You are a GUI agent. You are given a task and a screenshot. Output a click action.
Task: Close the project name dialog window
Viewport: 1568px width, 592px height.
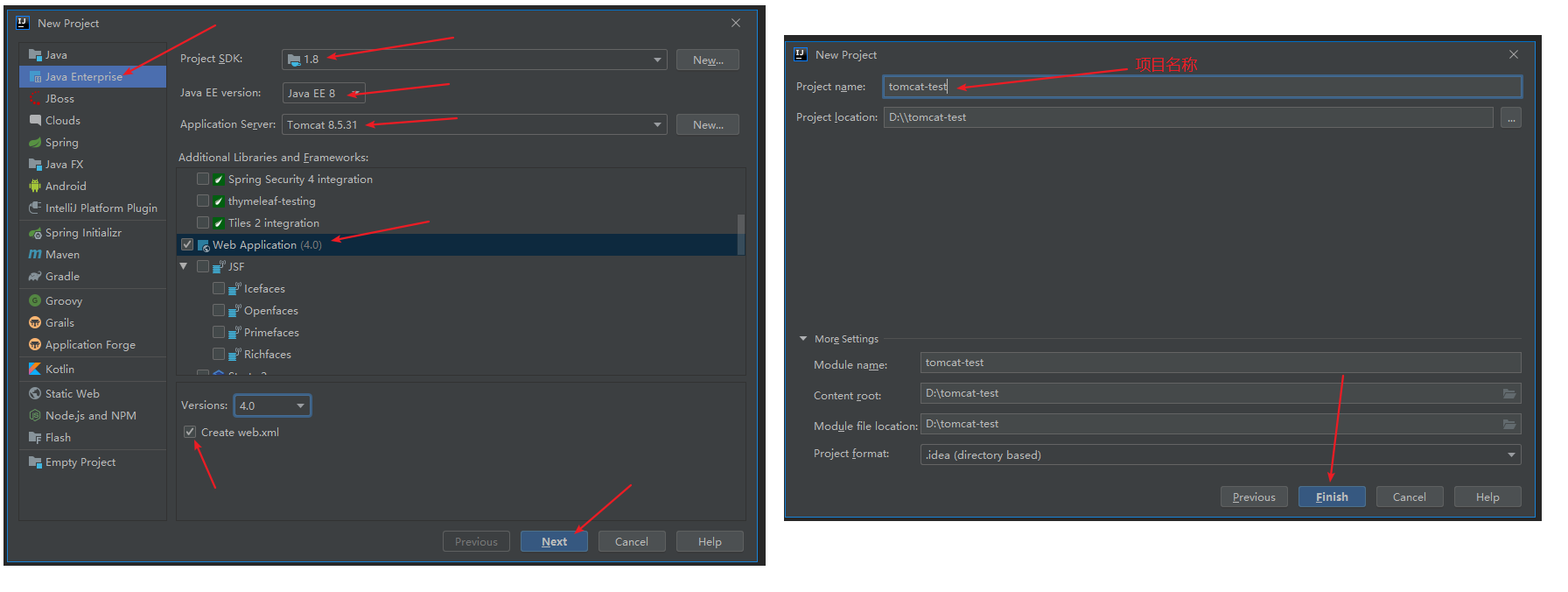[x=1514, y=54]
